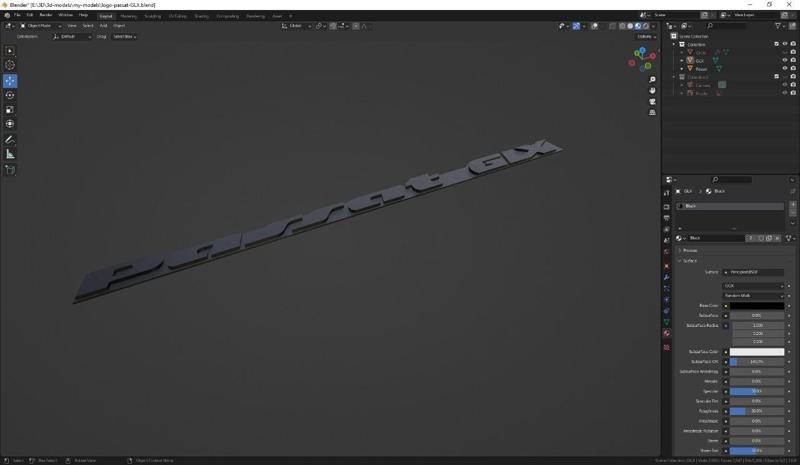This screenshot has width=800, height=465.
Task: Toggle visibility eye for Collection
Action: pyautogui.click(x=785, y=44)
